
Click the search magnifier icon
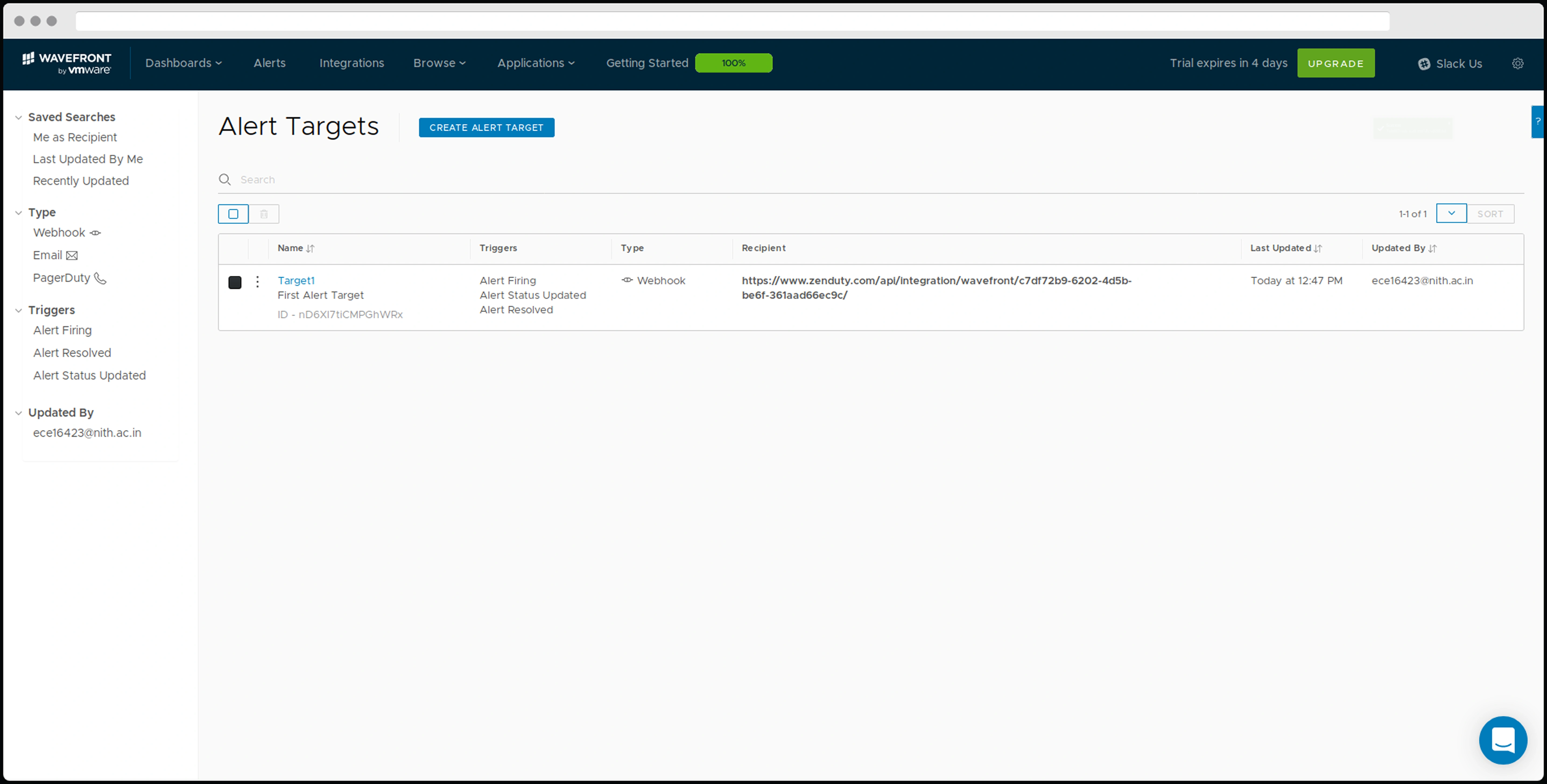click(x=225, y=180)
